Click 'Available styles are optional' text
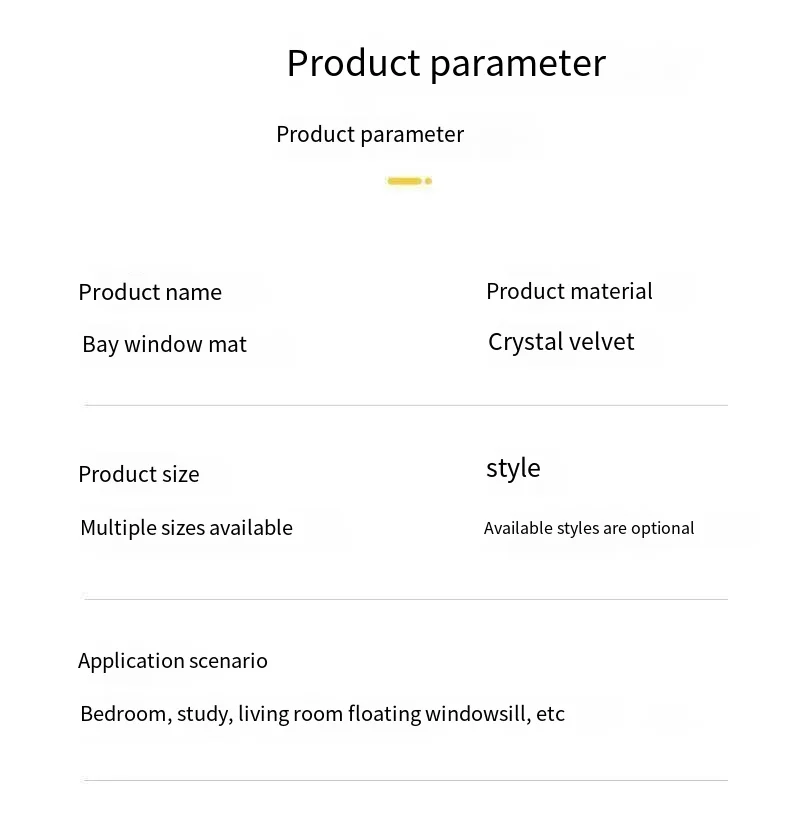 coord(589,528)
